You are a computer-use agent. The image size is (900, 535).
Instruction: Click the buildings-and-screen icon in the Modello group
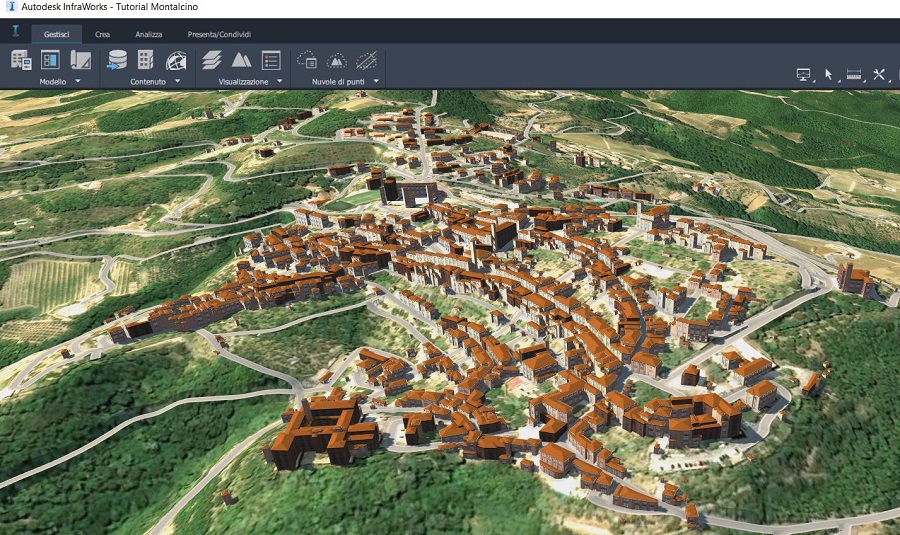[x=21, y=60]
